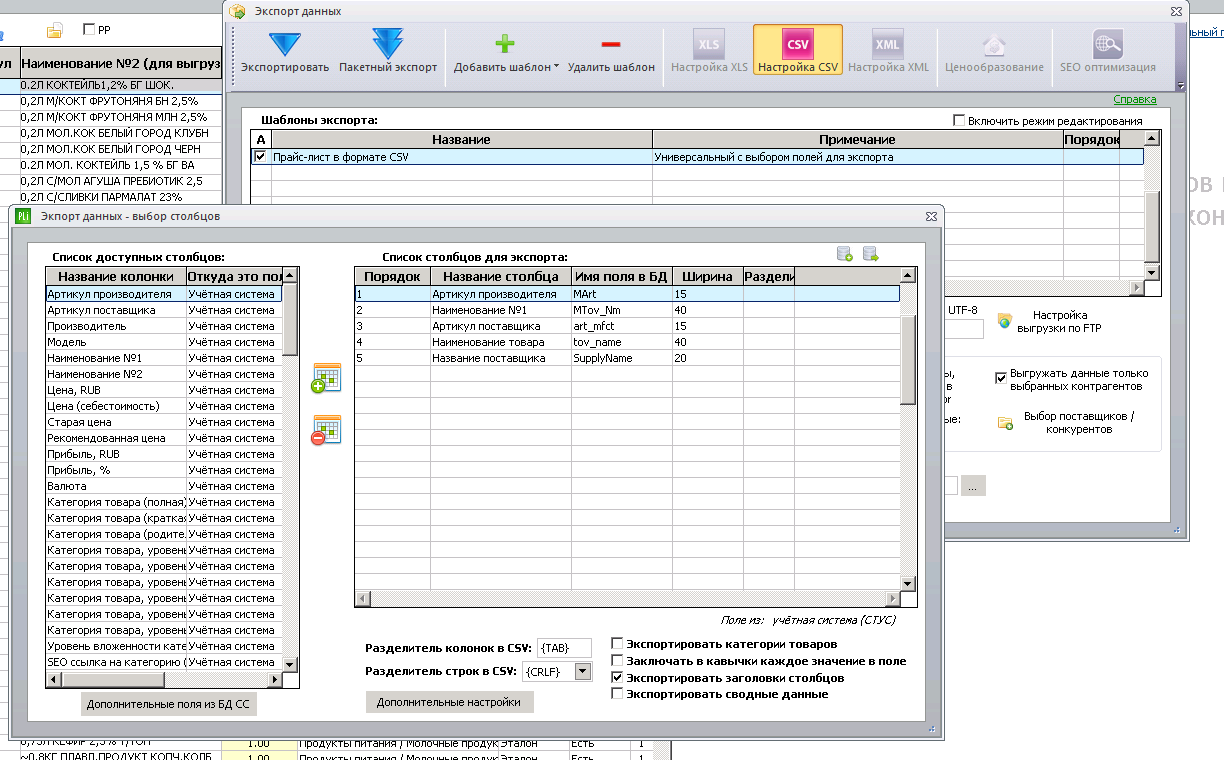Open Настройка выгрузки по FTP
Viewport: 1224px width, 760px height.
point(1050,321)
